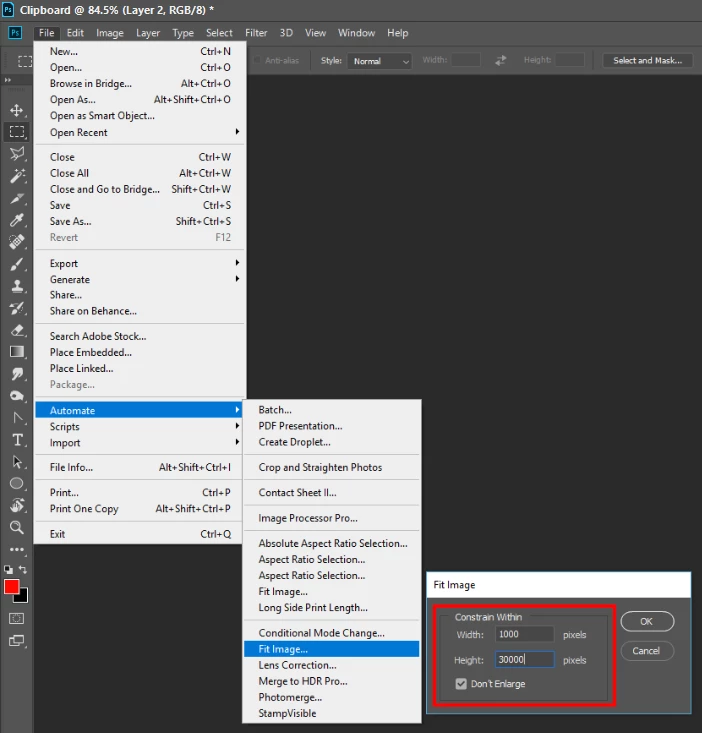
Task: Click Cancel in Fit Image dialog
Action: [x=647, y=651]
